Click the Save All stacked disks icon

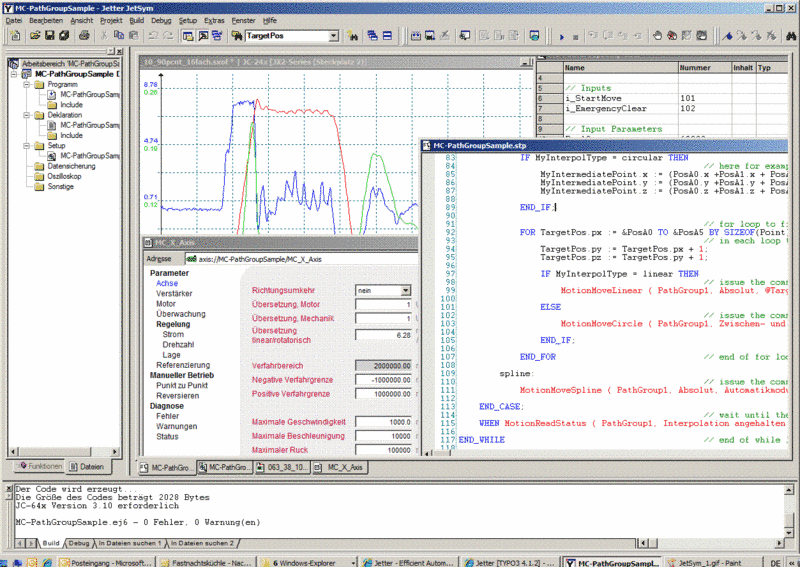coord(64,36)
